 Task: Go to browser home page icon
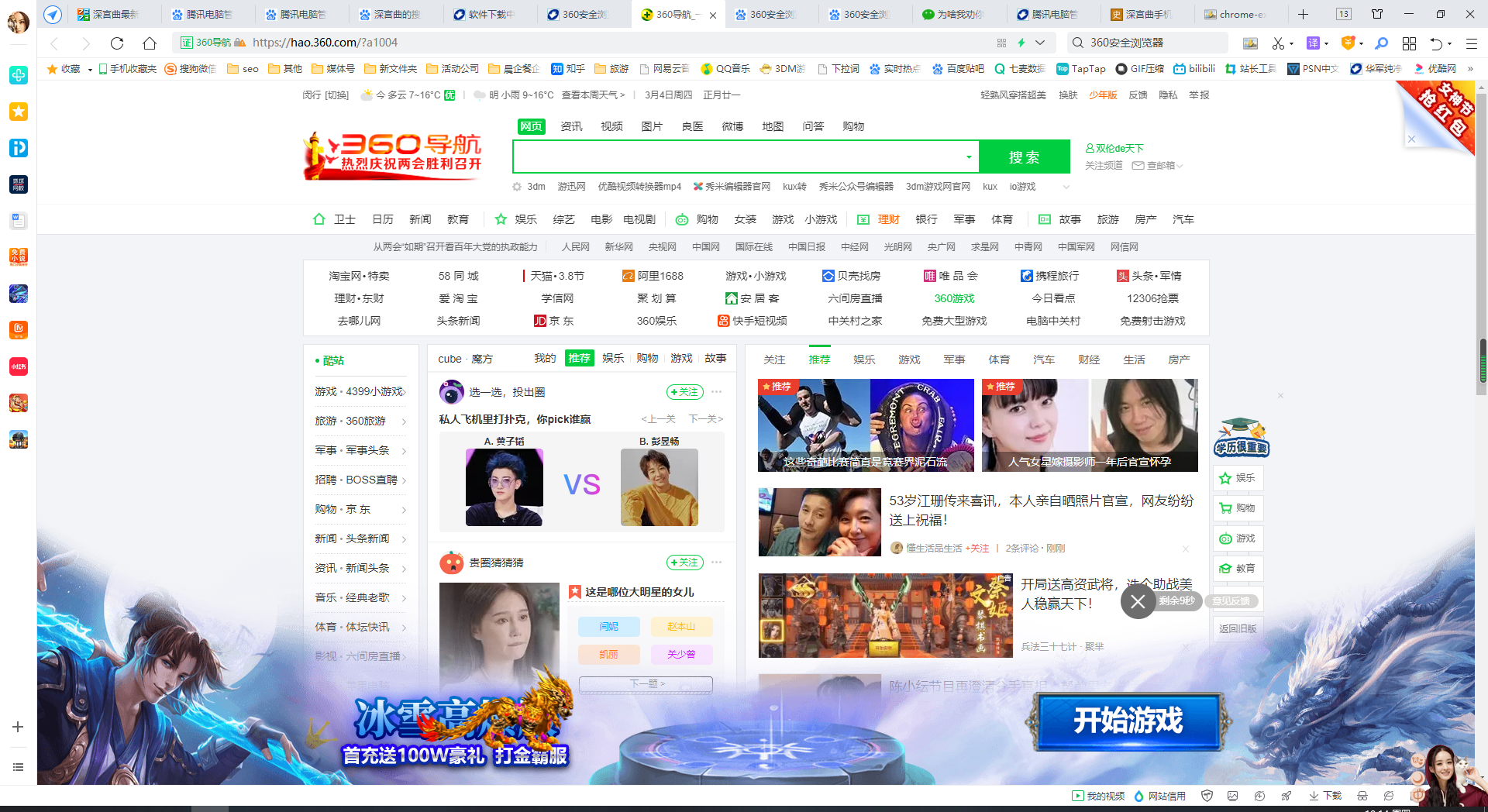tap(150, 43)
